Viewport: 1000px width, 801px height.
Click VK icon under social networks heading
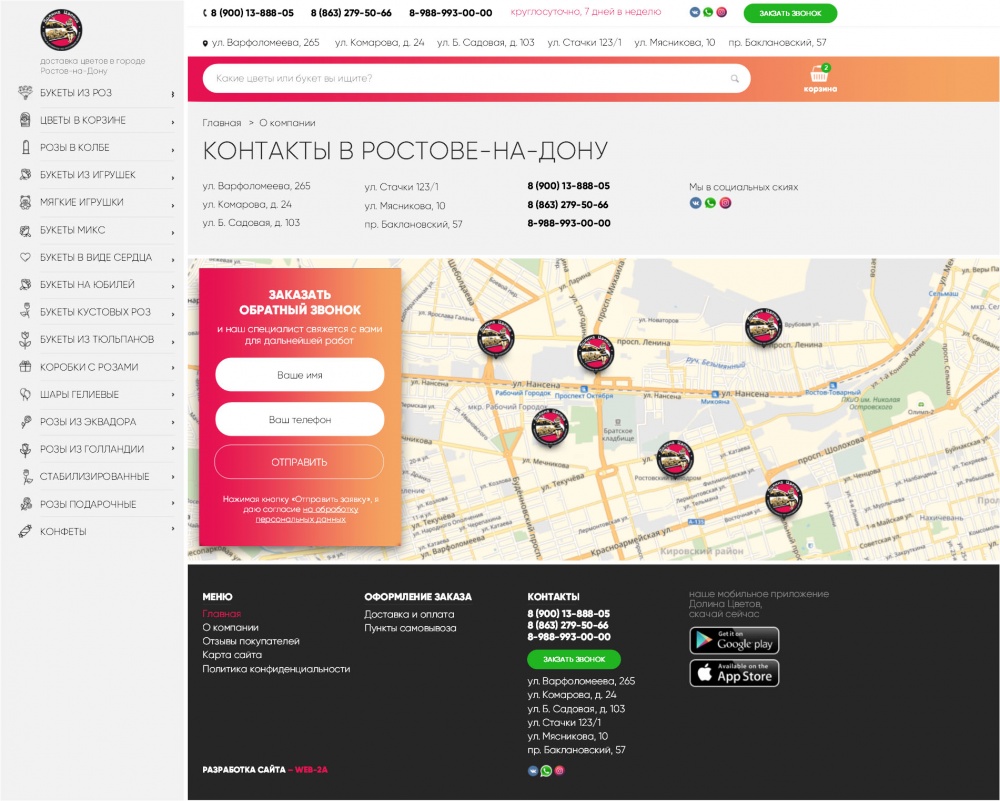[695, 203]
